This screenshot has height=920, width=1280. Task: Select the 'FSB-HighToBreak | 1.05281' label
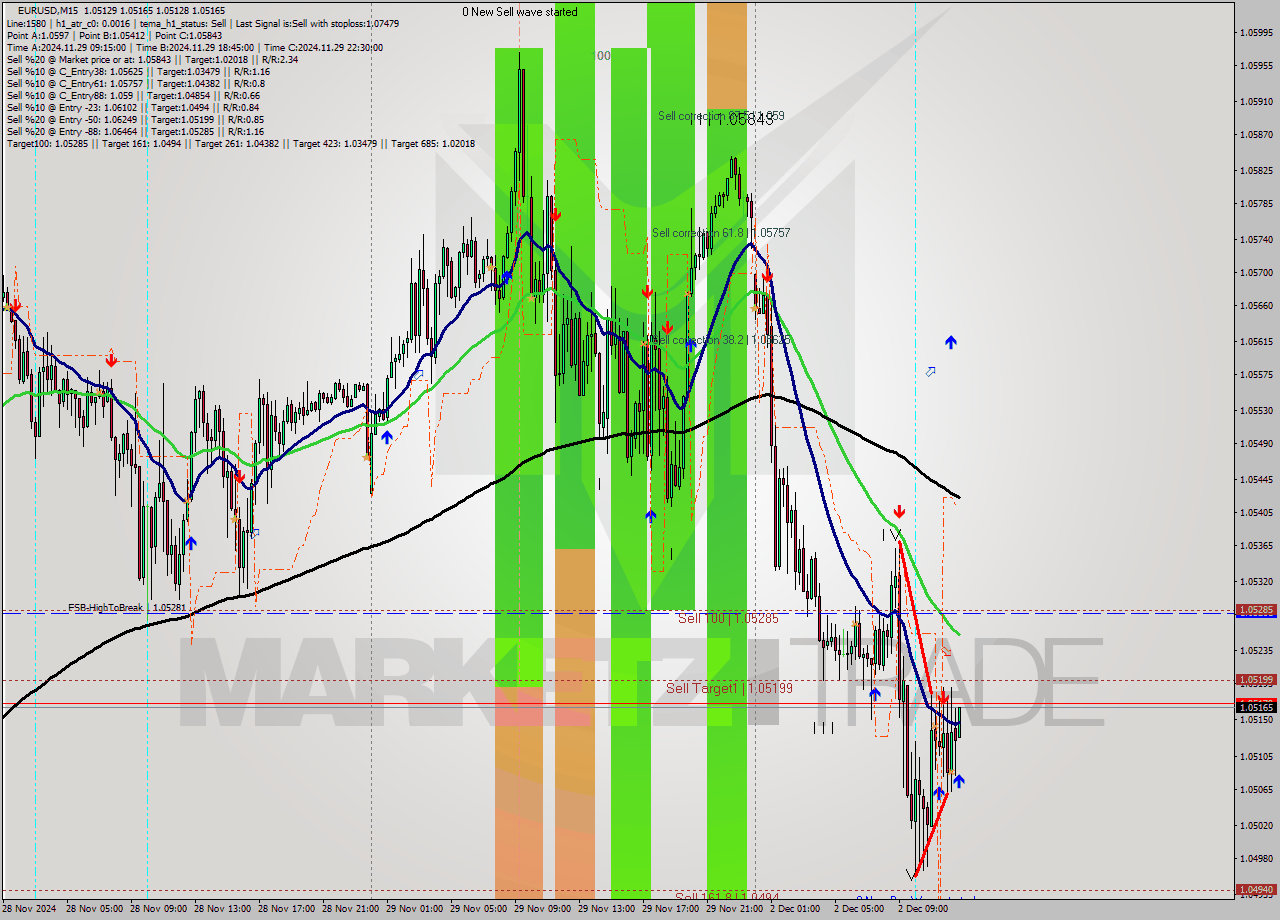pos(126,607)
